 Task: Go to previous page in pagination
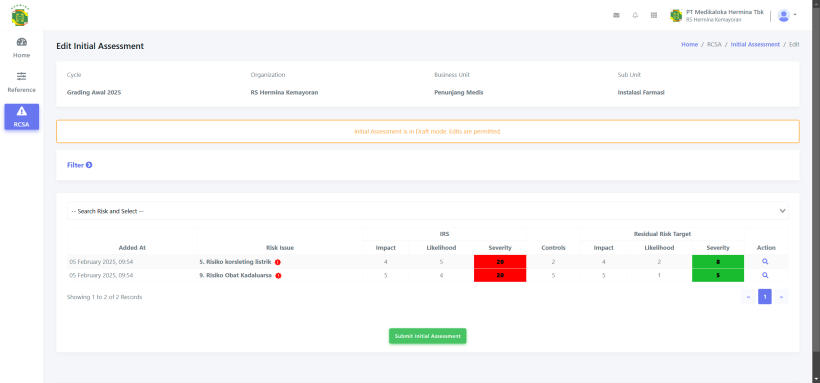748,297
